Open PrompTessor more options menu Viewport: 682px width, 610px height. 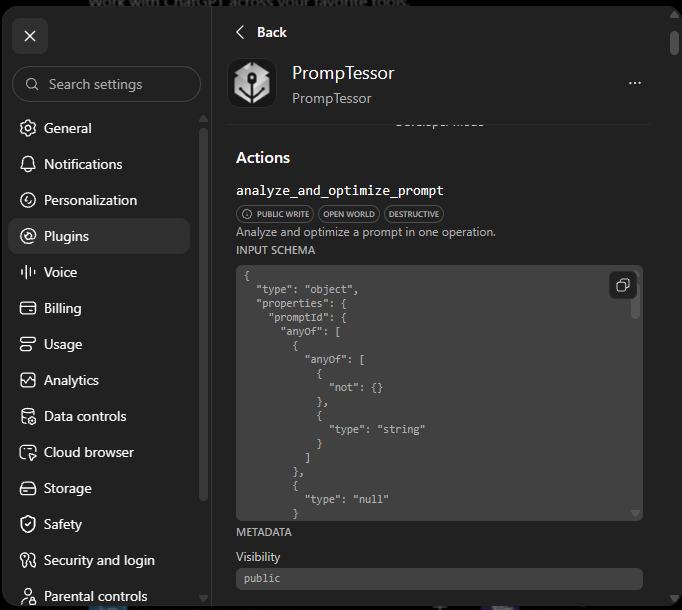click(635, 83)
